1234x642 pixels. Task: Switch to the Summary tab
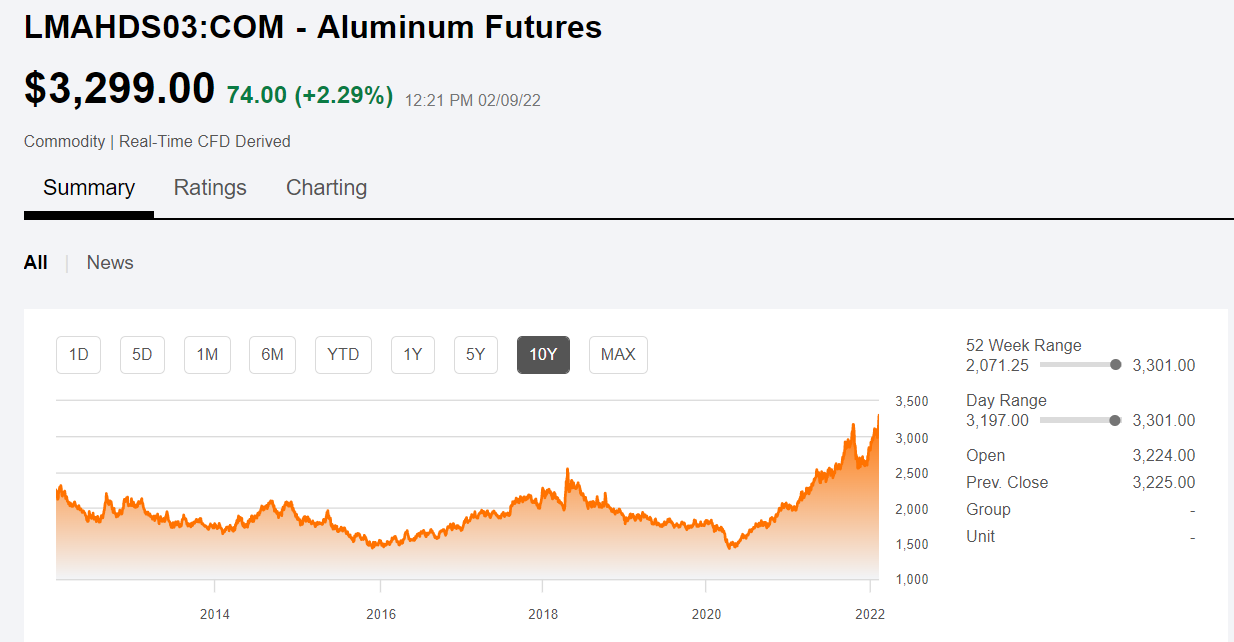(x=89, y=188)
